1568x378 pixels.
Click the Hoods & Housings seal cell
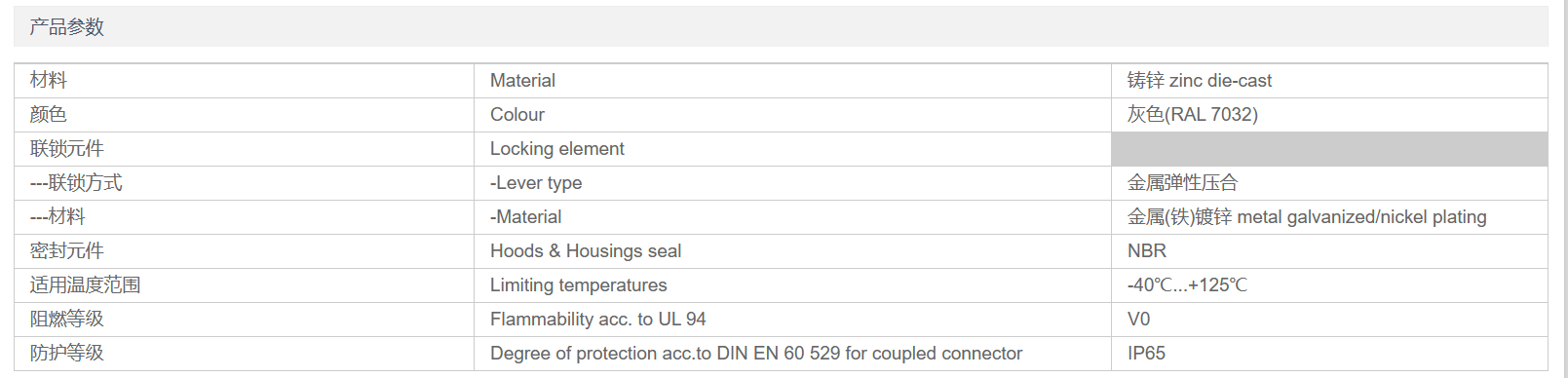[586, 251]
